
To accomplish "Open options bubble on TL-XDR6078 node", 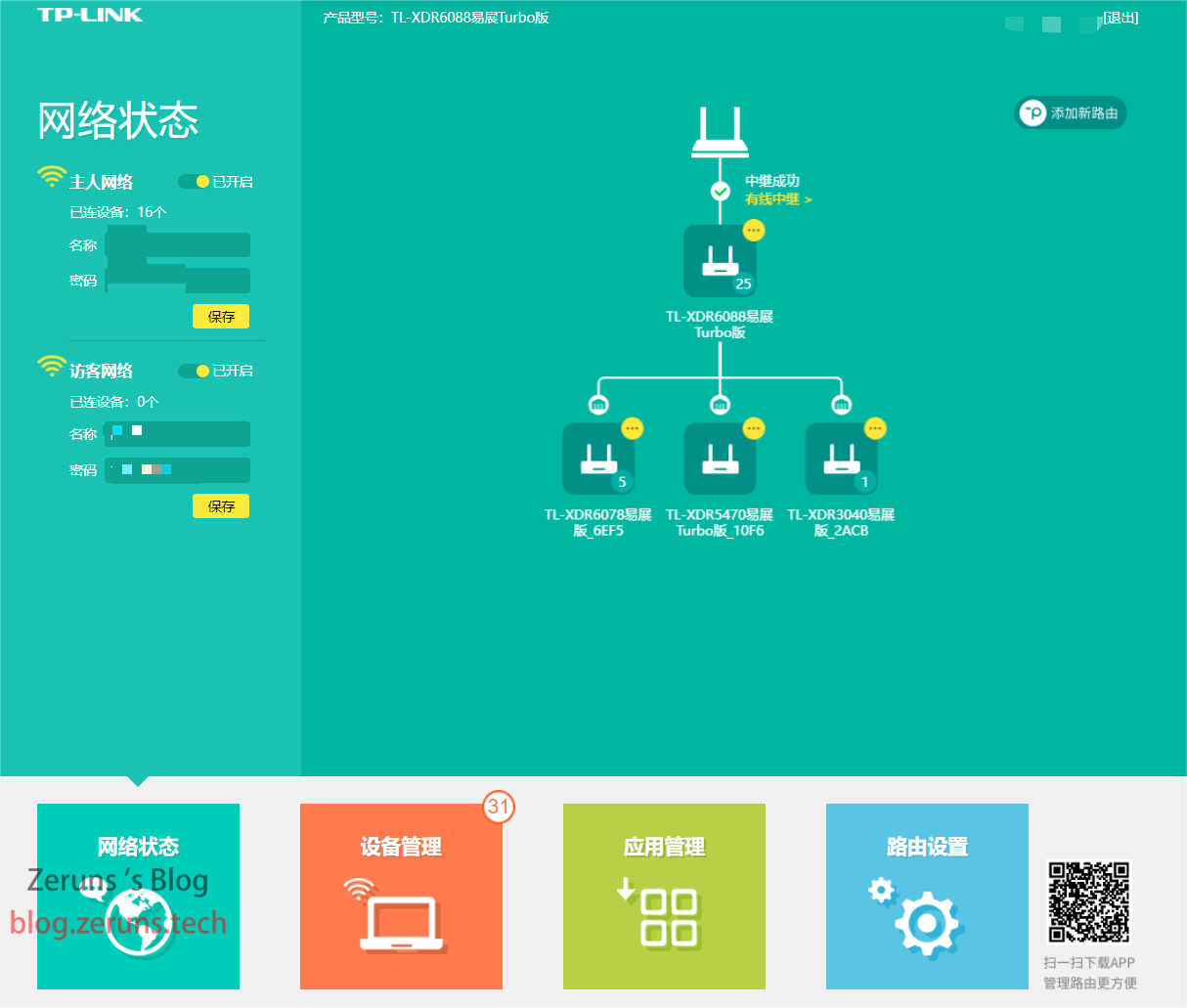I will click(633, 428).
